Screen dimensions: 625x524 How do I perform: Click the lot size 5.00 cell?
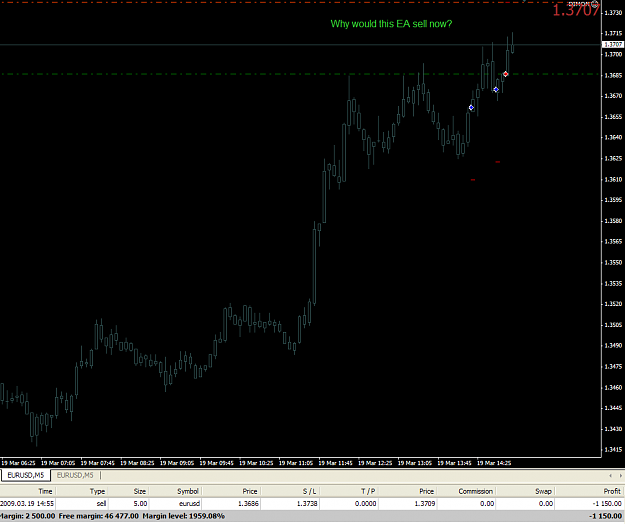pos(140,504)
